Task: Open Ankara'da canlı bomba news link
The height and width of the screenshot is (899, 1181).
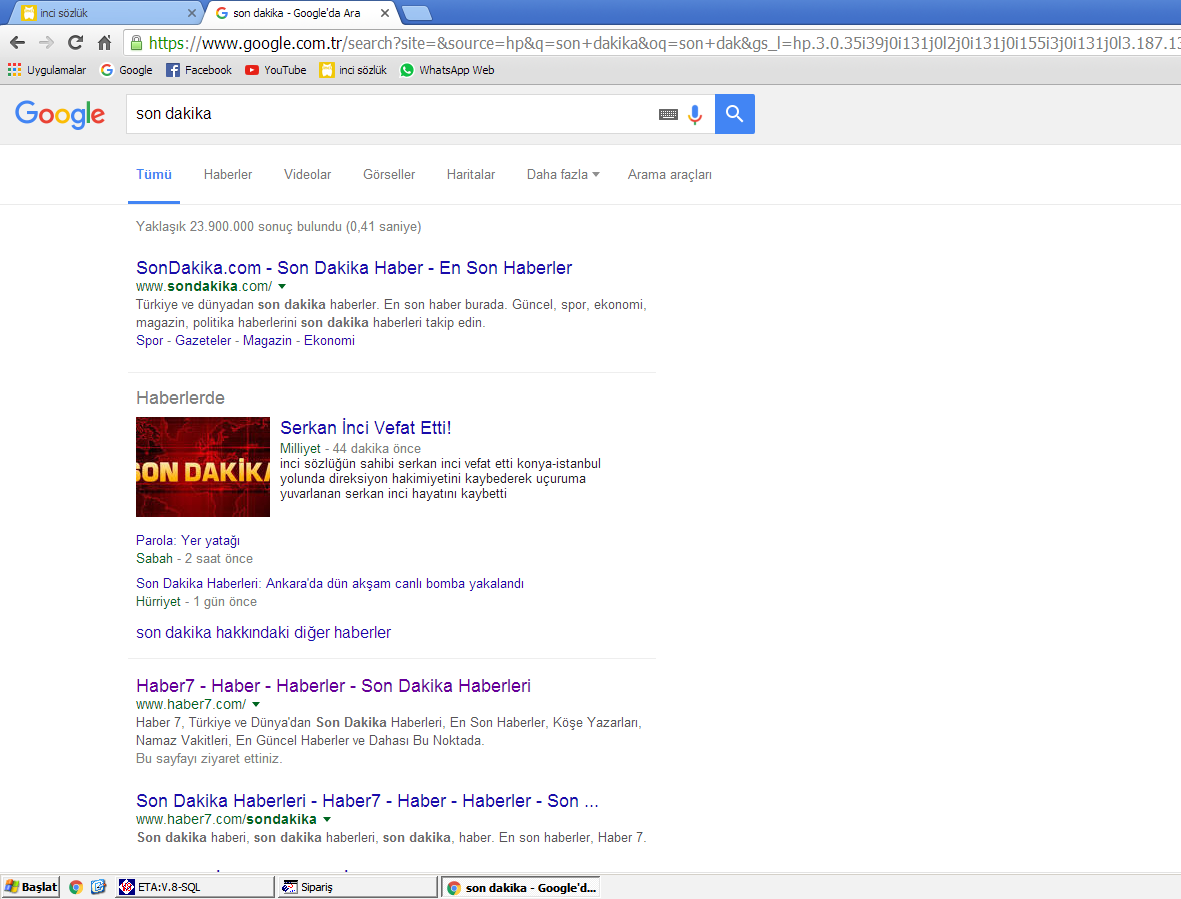Action: (x=330, y=584)
